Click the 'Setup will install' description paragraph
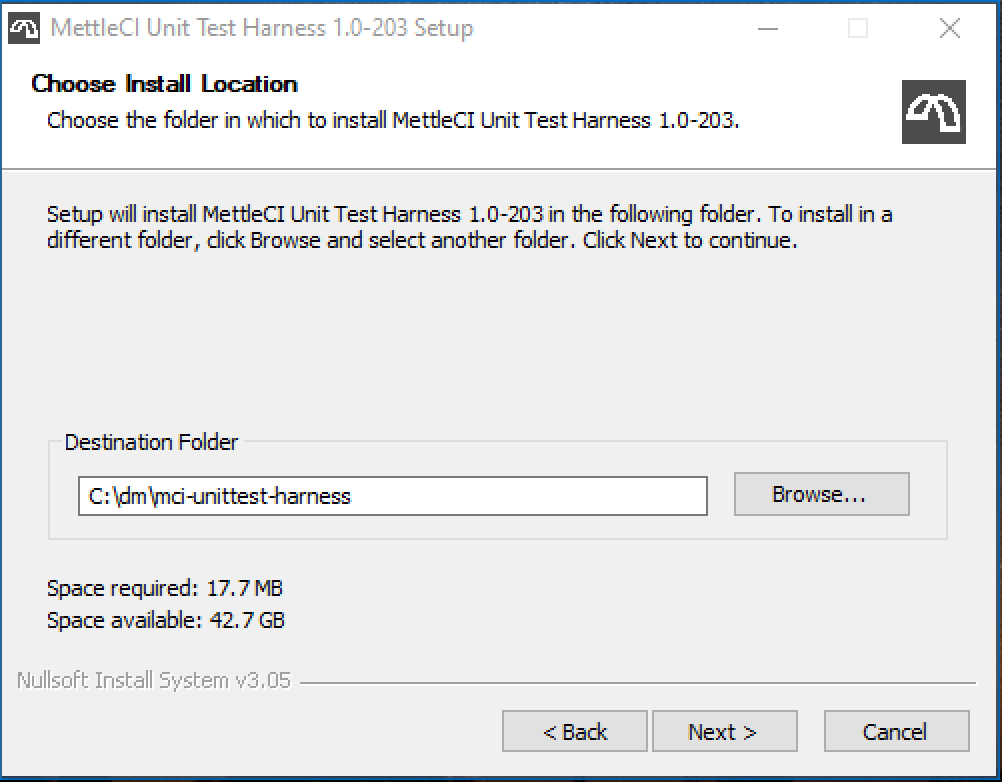Screen dimensions: 1002x782 click(469, 227)
